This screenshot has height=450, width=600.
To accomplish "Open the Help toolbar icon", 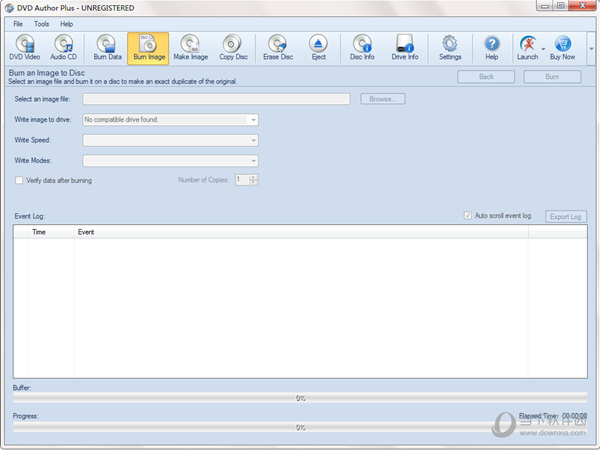I will point(492,48).
